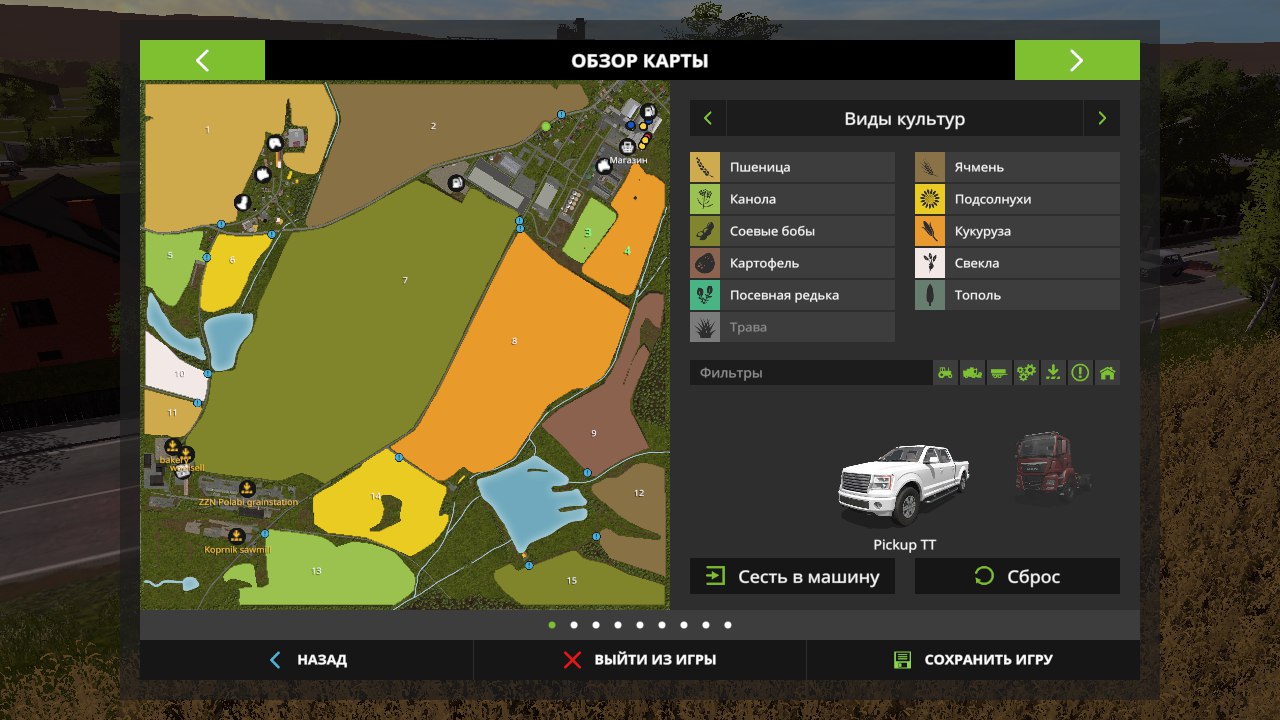
Task: Open next menu page with right arrow
Action: 1076,60
